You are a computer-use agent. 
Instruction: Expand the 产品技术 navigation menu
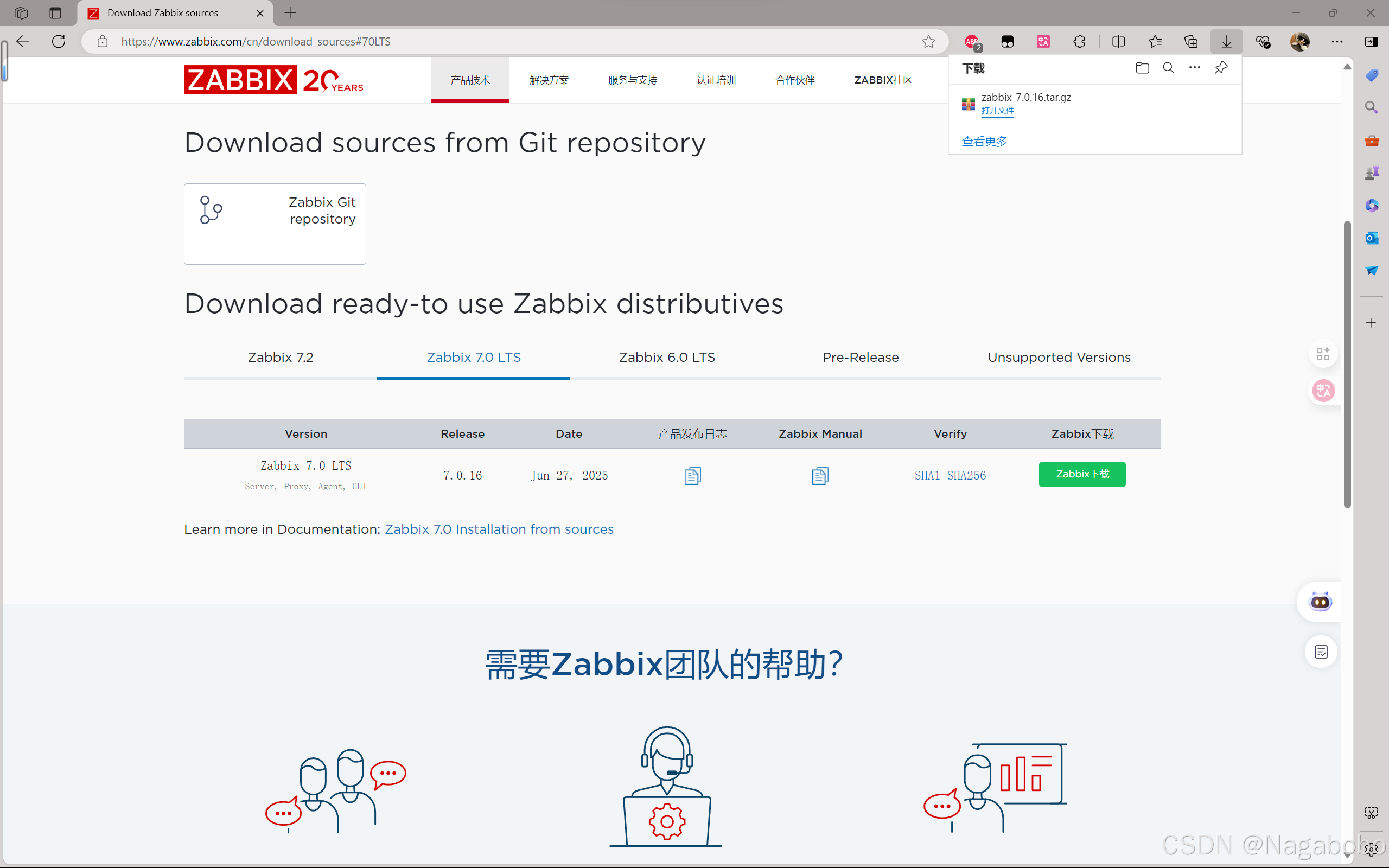coord(470,80)
